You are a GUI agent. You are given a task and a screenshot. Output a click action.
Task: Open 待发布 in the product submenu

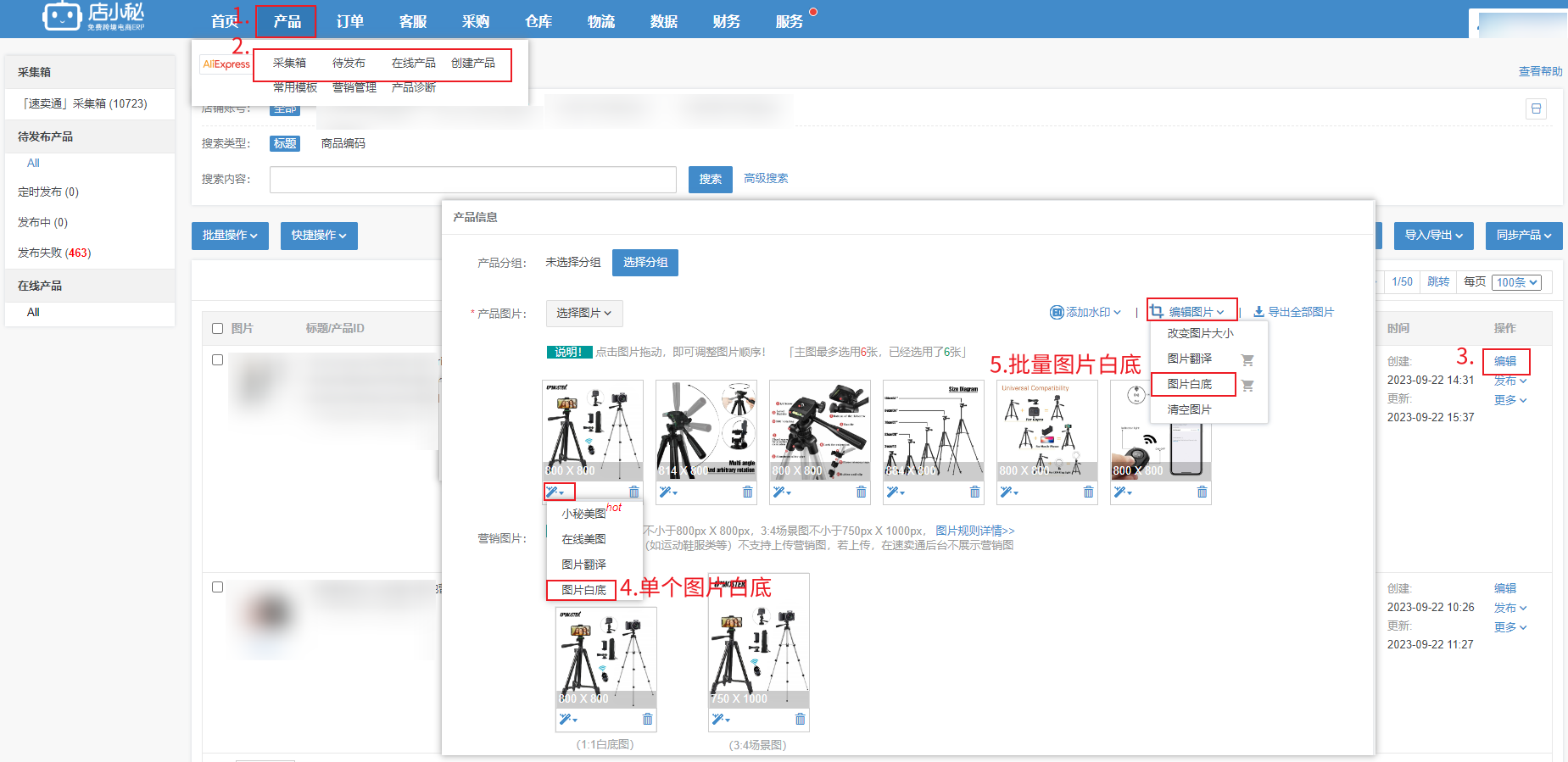[349, 63]
